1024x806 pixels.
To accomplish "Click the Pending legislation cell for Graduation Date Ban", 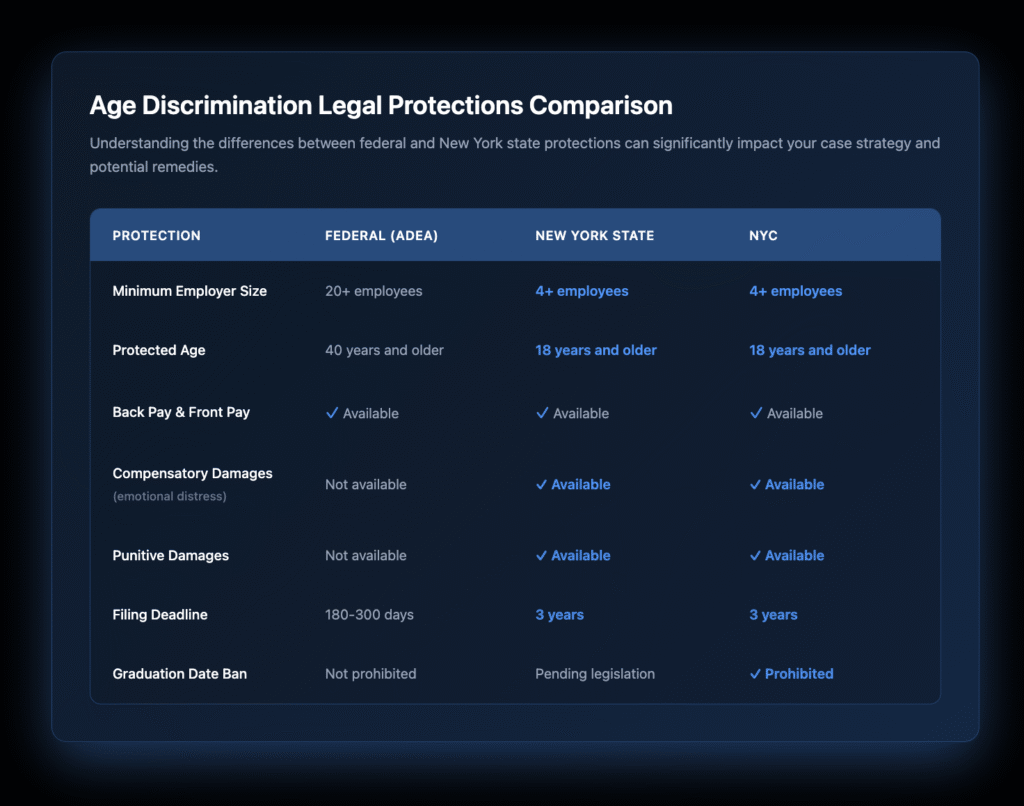I will point(595,674).
